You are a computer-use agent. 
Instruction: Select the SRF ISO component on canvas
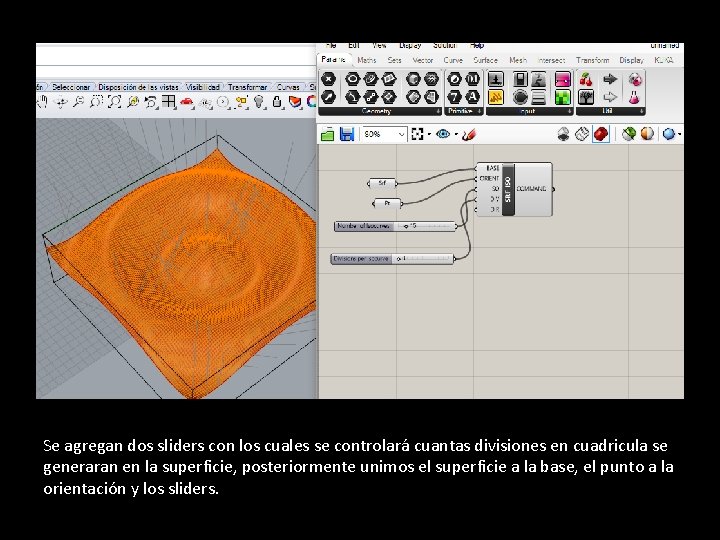tap(514, 189)
